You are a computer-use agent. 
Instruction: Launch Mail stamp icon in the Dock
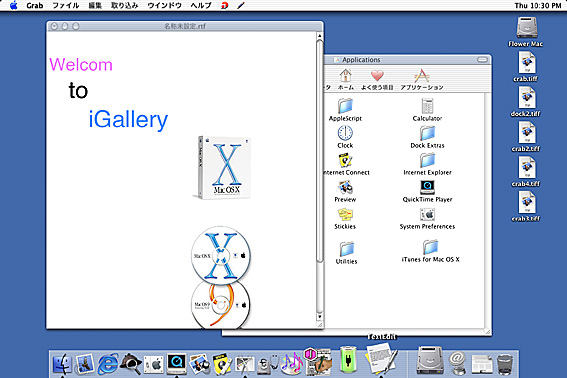pos(85,364)
